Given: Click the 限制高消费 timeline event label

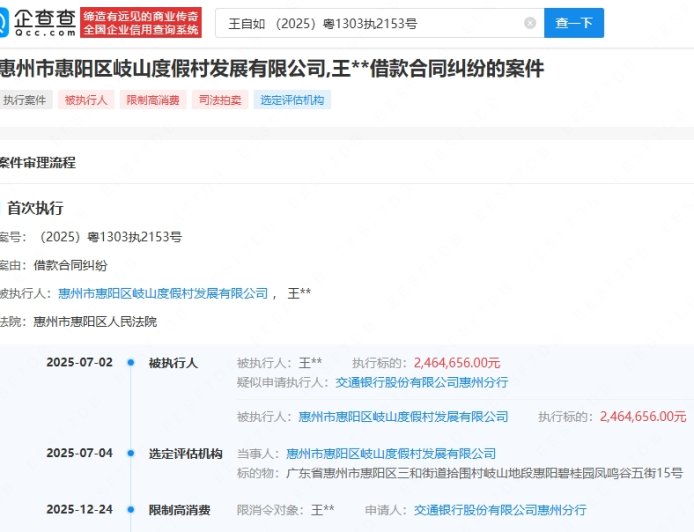Looking at the screenshot, I should (x=179, y=510).
